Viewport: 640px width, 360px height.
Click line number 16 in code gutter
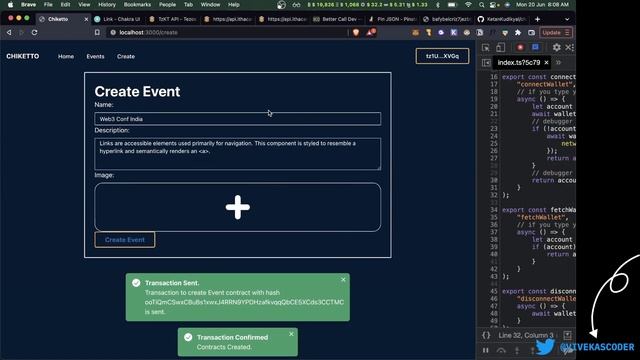coord(494,77)
